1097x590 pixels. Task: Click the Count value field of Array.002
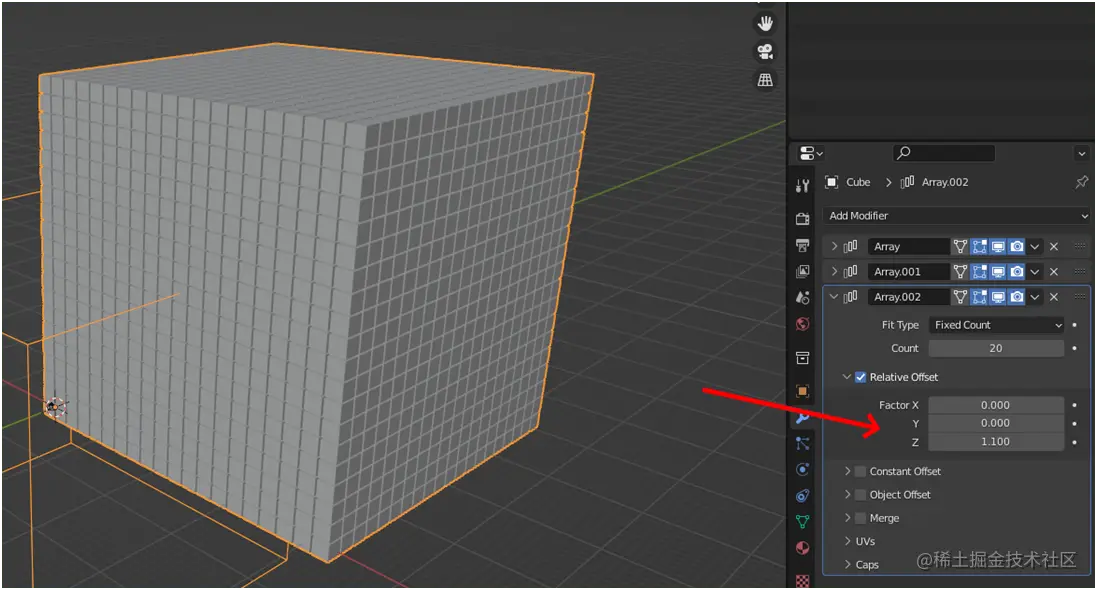(995, 348)
